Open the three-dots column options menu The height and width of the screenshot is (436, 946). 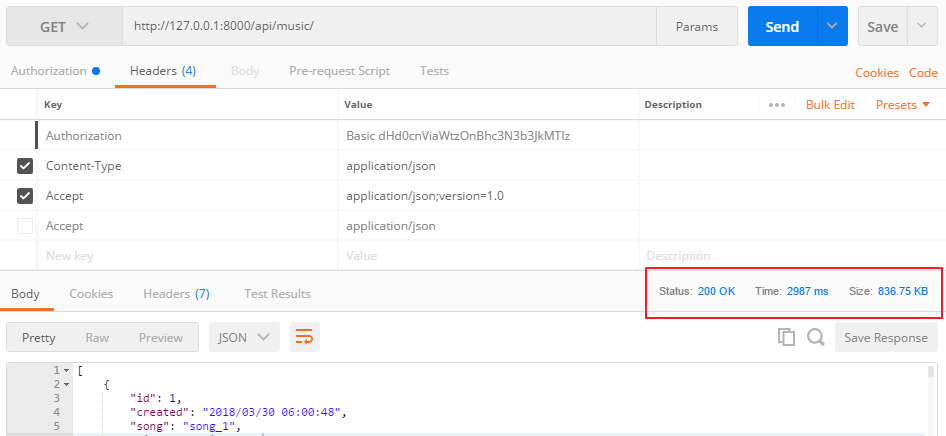pos(776,105)
